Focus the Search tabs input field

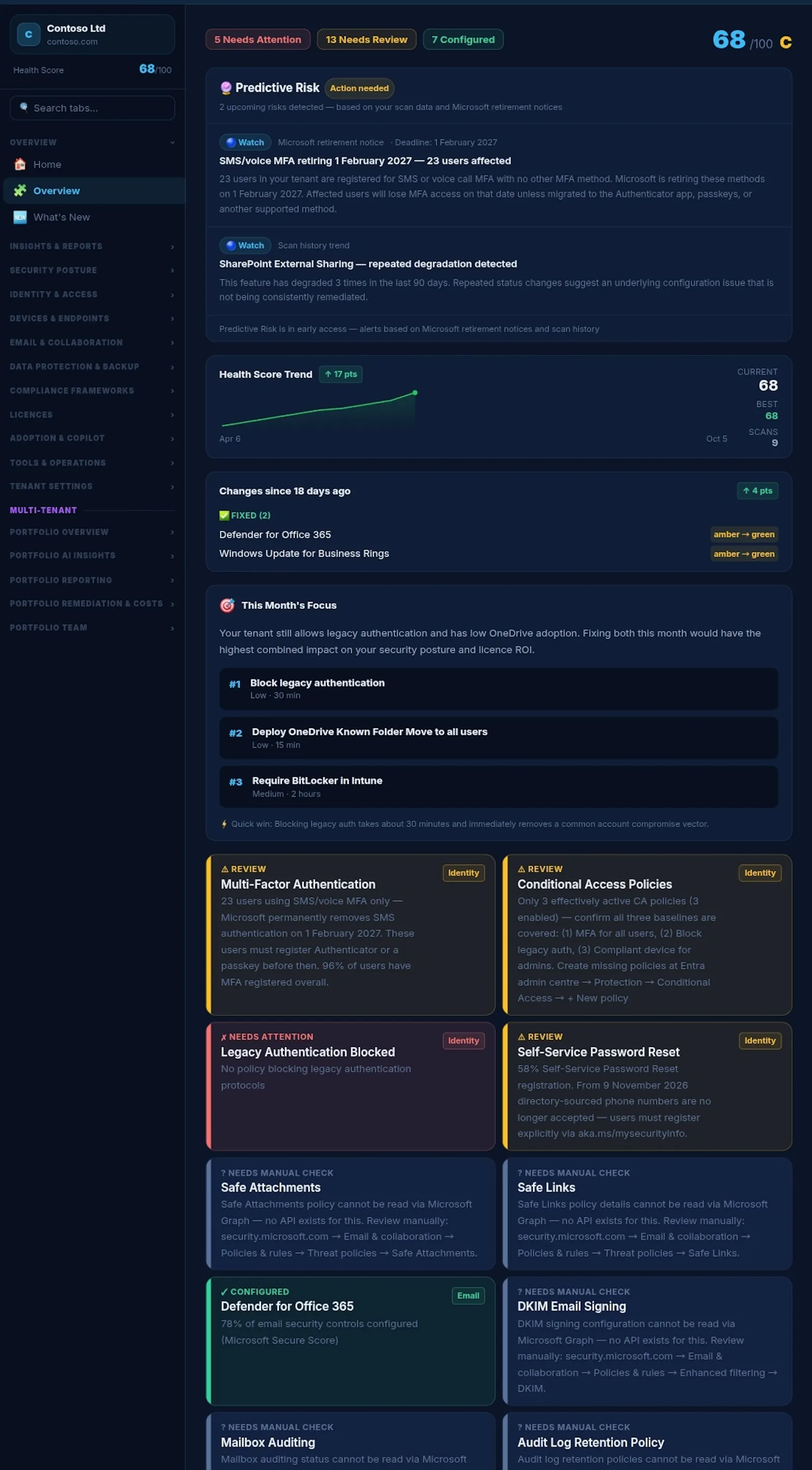point(92,108)
